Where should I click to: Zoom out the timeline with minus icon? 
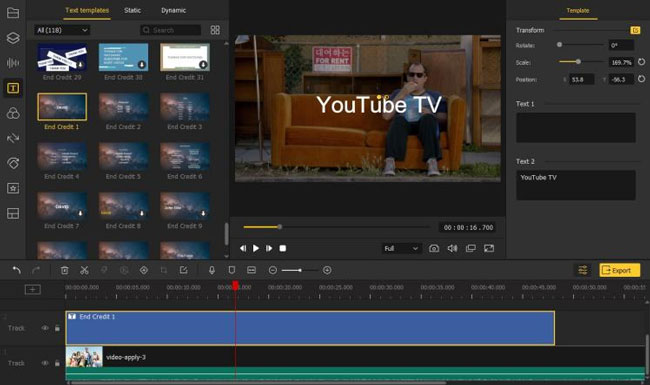273,270
